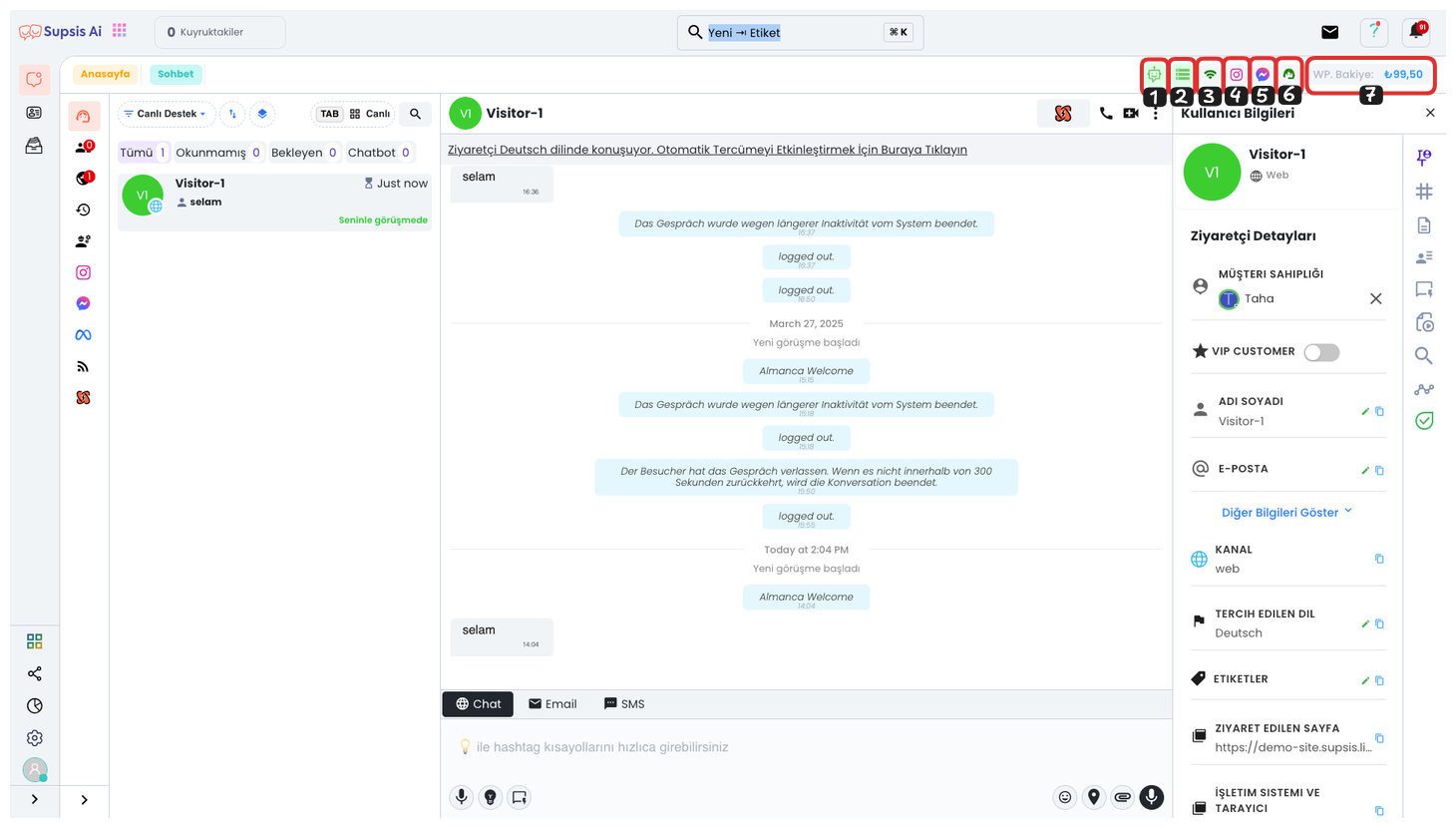Switch to the Anasayfa tab

[106, 74]
